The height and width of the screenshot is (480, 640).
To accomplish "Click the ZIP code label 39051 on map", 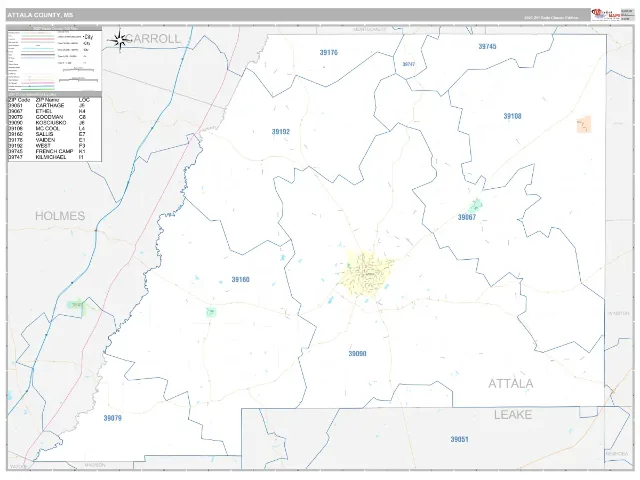I will tap(459, 439).
